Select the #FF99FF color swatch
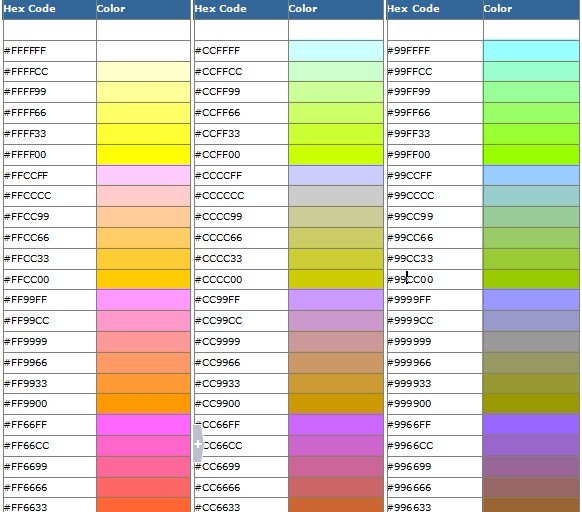Screen dimensions: 582x512 [143, 300]
